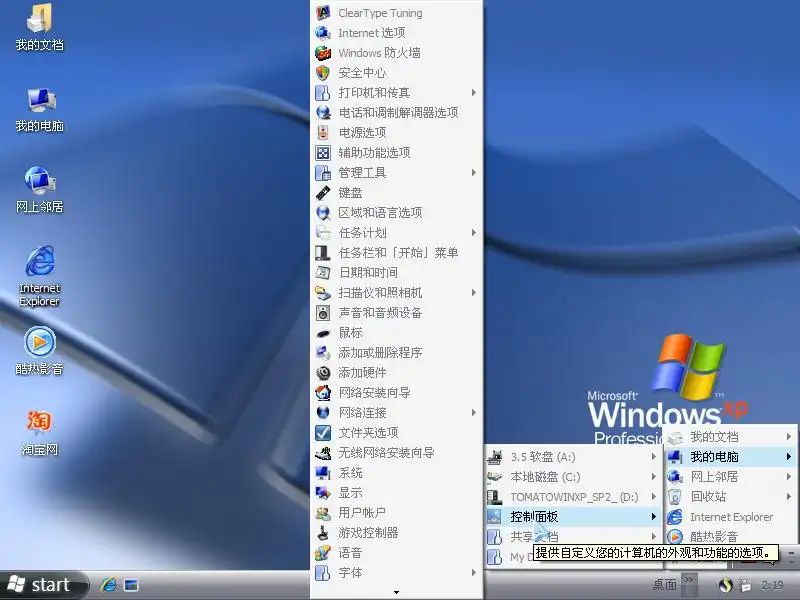Click the menu scroll-down arrow at bottom
800x600 pixels.
(x=396, y=592)
